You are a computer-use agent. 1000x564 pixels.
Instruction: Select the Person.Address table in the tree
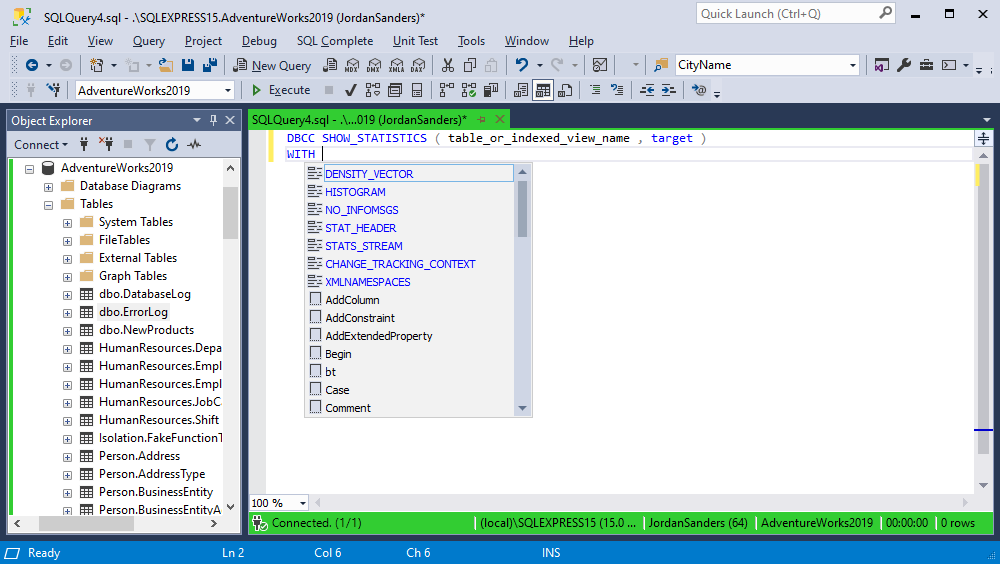(139, 456)
